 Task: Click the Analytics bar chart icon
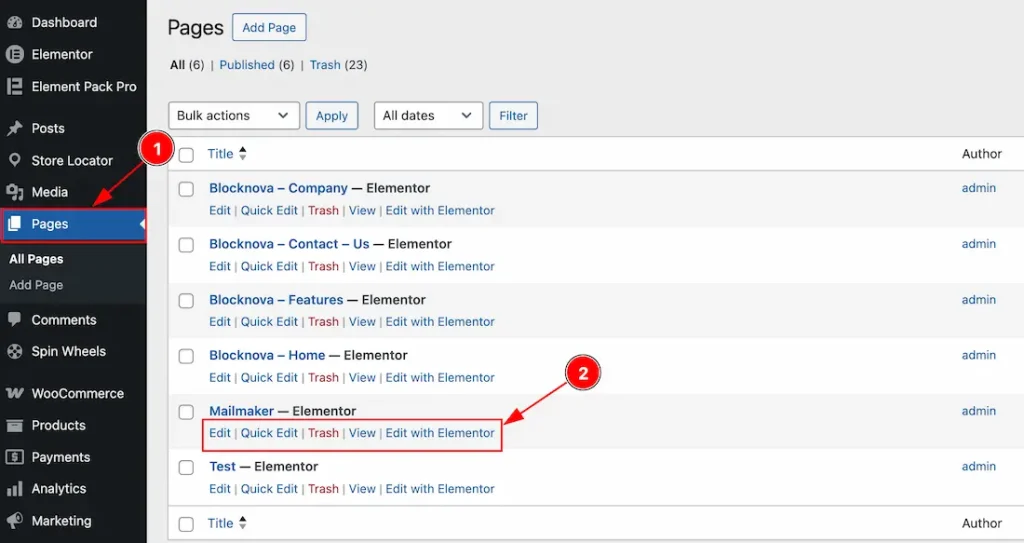(x=15, y=489)
